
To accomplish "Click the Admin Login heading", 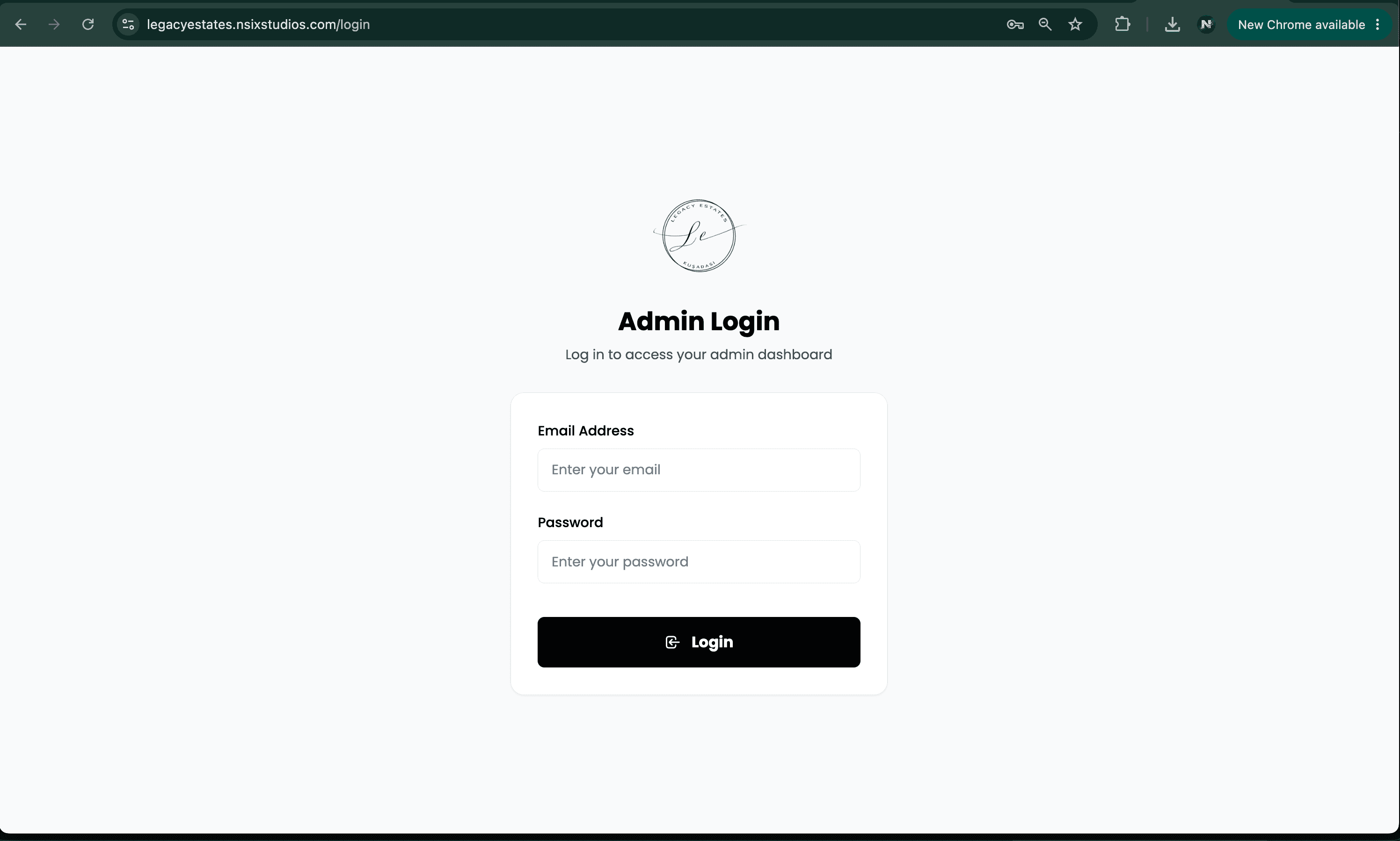I will [699, 321].
